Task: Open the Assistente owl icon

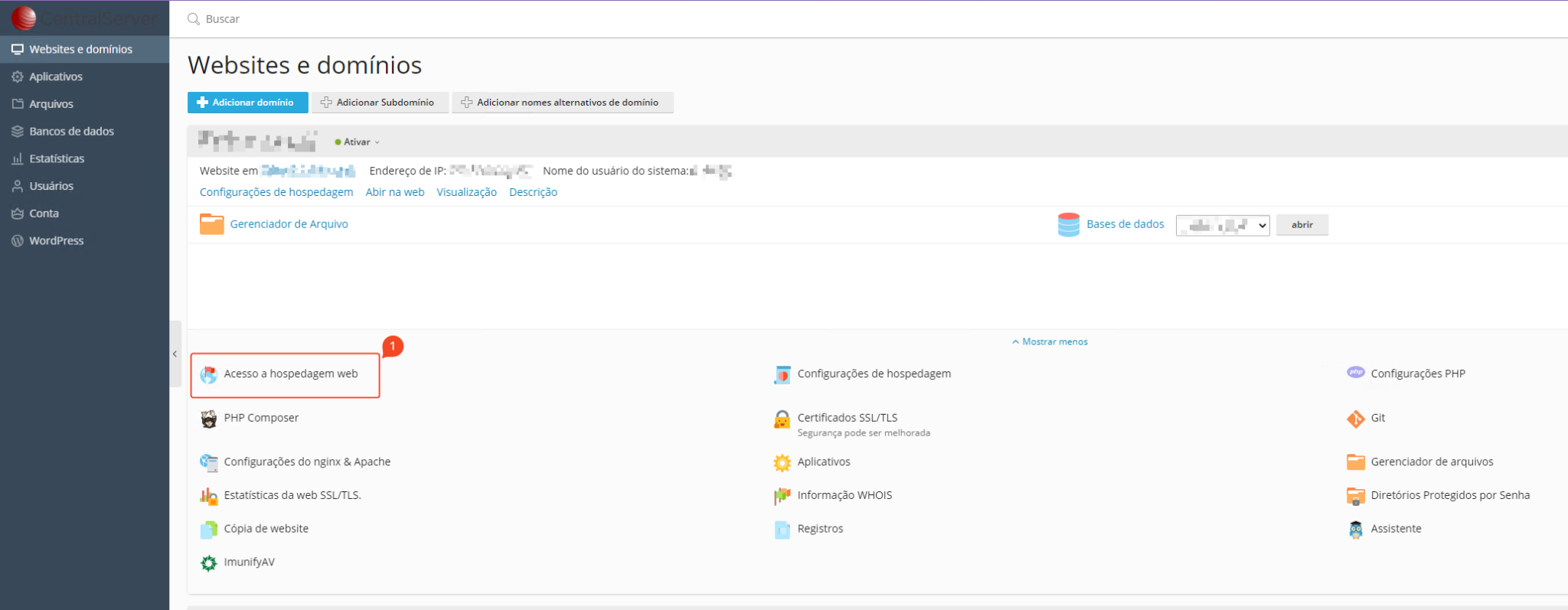Action: [x=1355, y=530]
